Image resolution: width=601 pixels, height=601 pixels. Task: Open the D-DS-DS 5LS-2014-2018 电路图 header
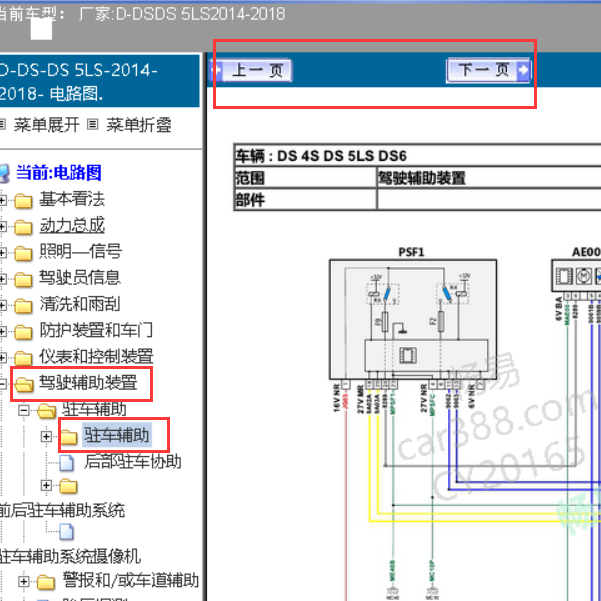tap(100, 81)
